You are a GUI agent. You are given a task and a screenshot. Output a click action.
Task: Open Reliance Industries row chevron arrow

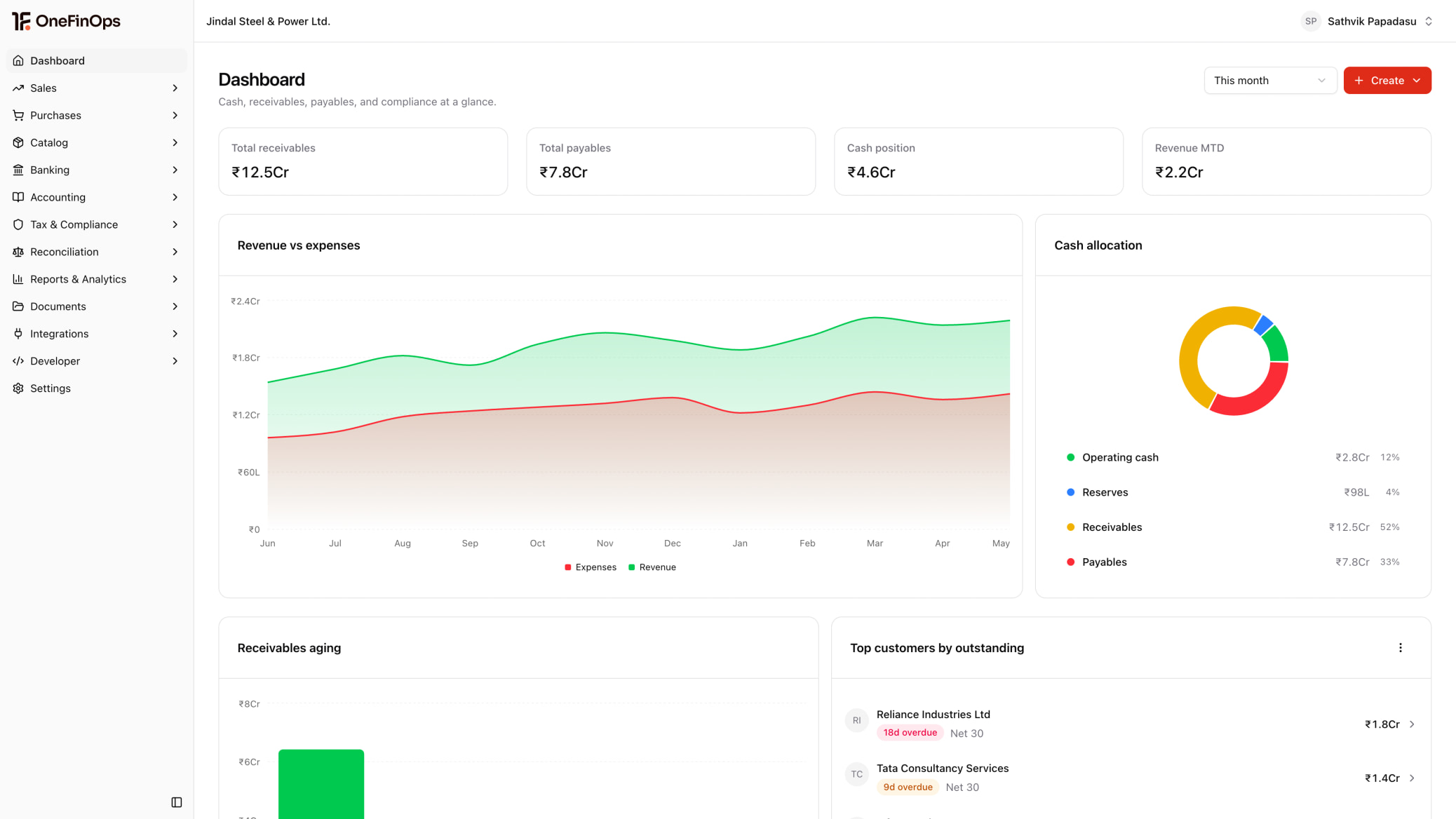(x=1412, y=724)
